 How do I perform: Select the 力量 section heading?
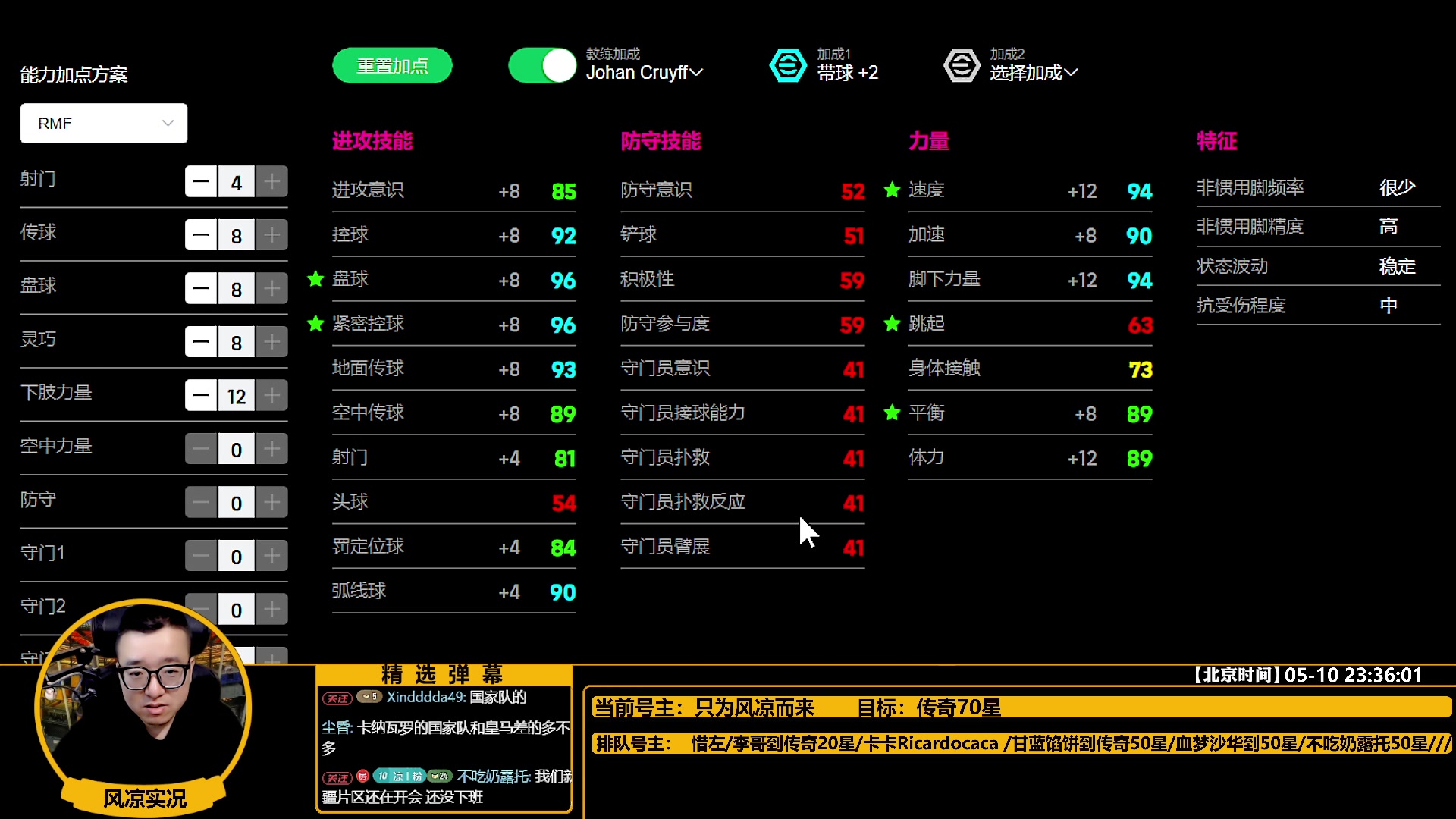click(929, 141)
